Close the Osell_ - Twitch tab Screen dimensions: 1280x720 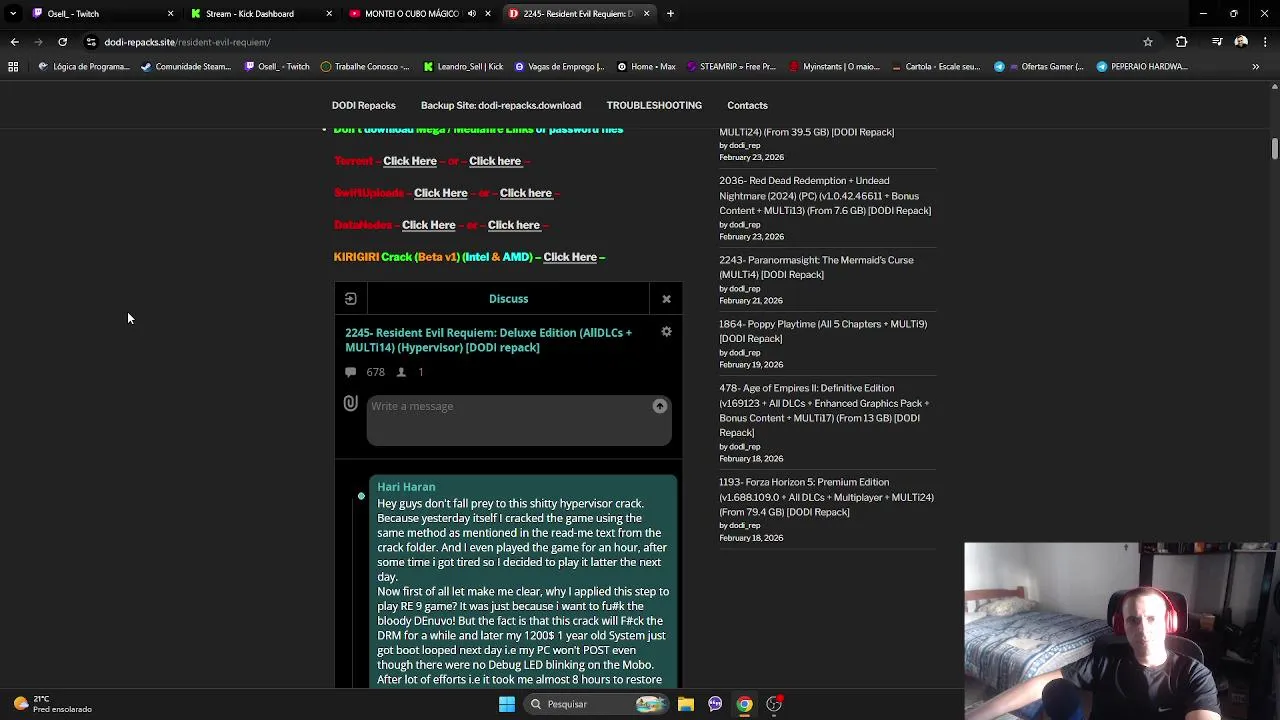tap(170, 14)
